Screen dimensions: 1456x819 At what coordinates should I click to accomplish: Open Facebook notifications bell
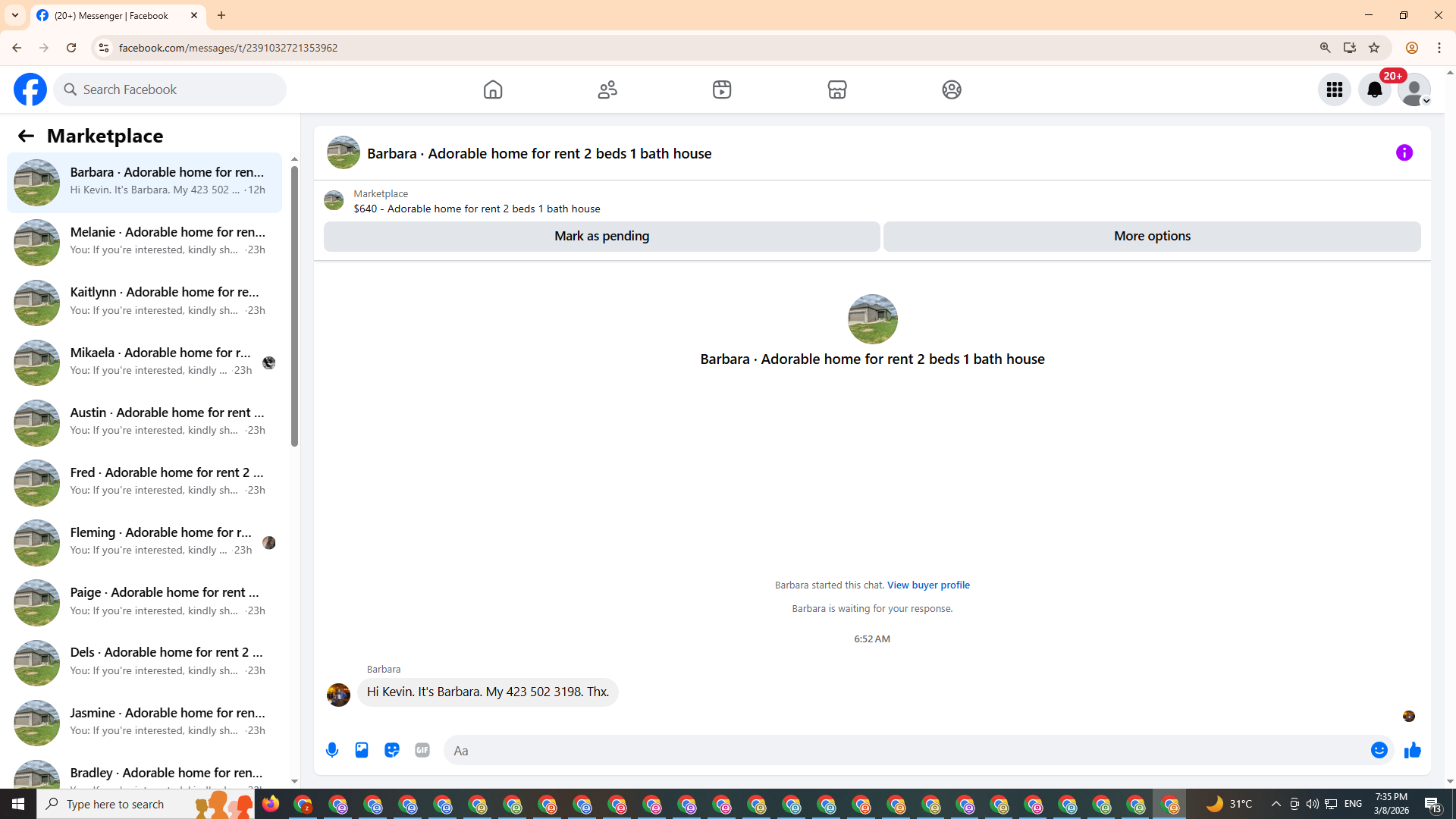pos(1374,89)
